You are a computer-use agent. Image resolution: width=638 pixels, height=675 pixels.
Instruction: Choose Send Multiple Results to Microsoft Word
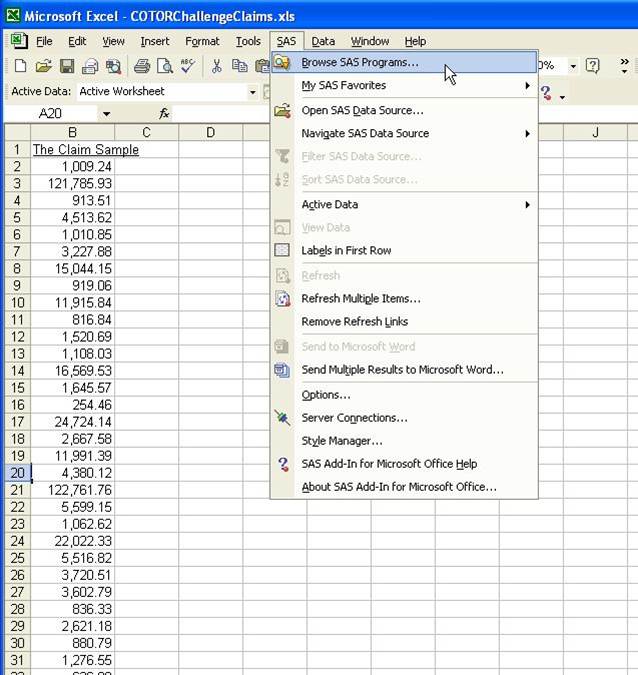(x=405, y=370)
